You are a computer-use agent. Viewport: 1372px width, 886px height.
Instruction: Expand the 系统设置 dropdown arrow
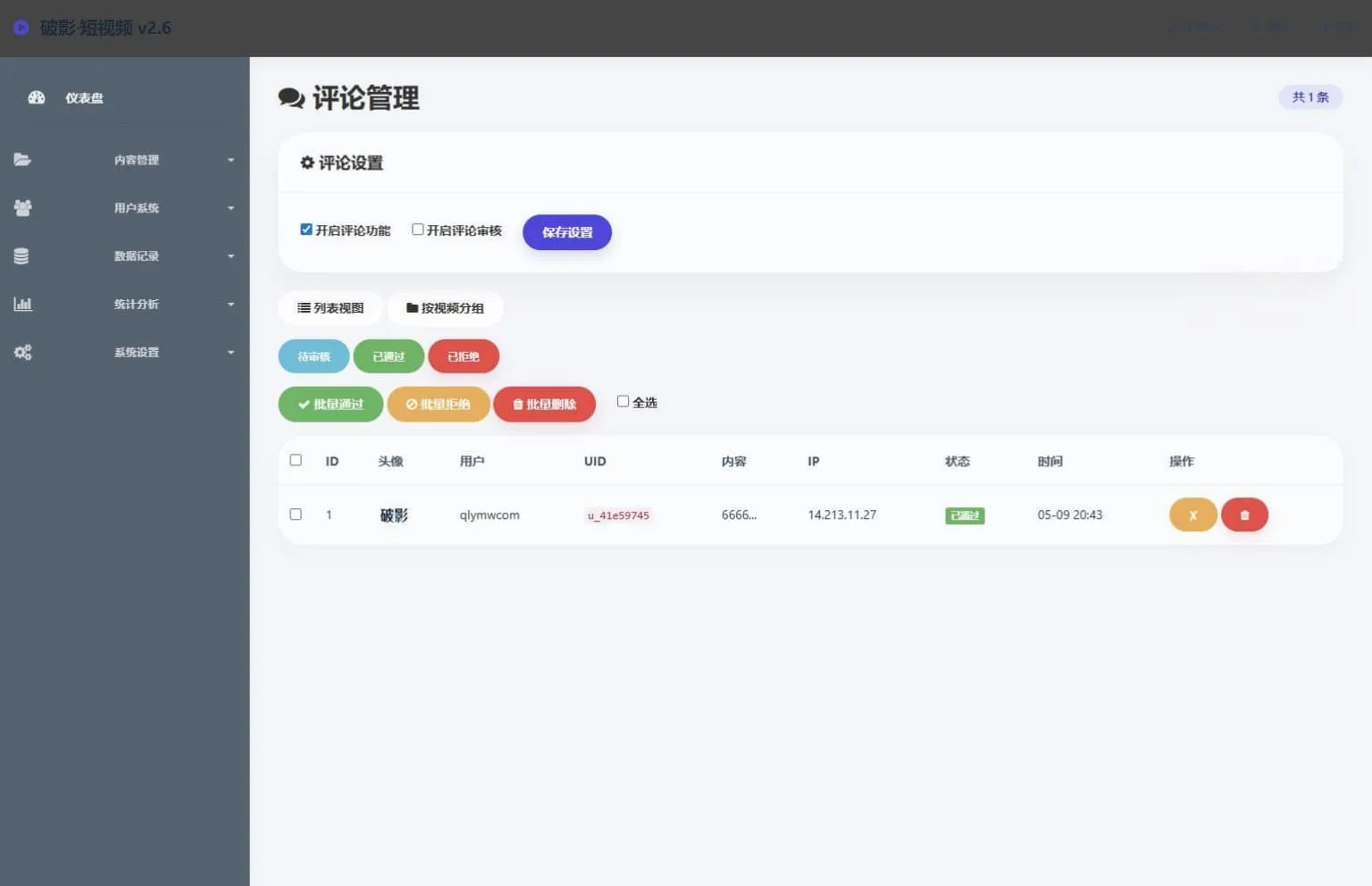tap(230, 352)
